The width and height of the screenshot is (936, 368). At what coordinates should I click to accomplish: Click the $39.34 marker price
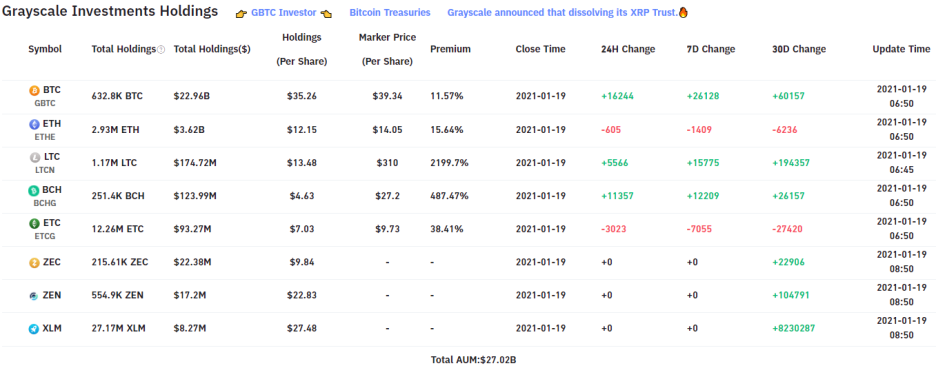click(387, 96)
